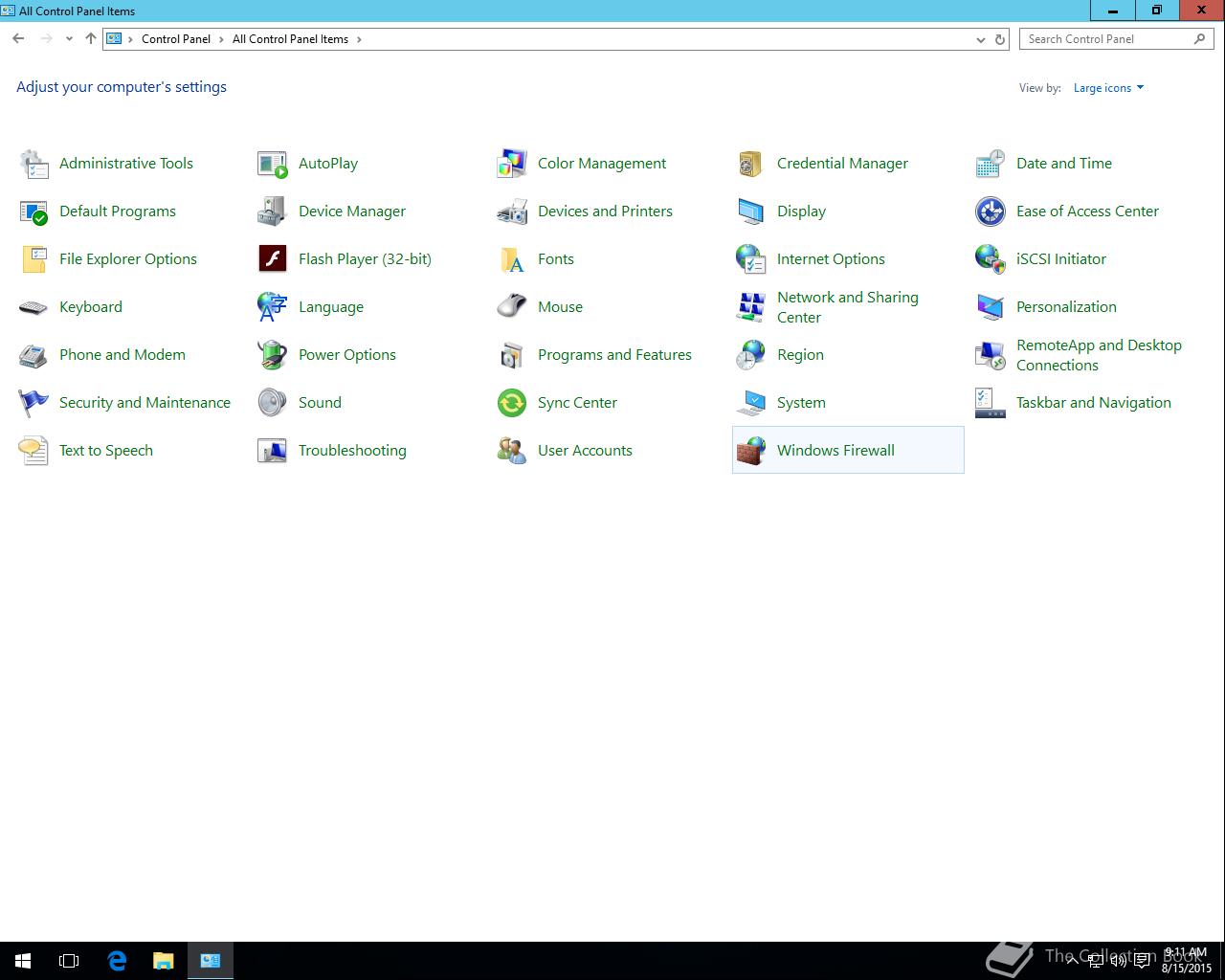Image resolution: width=1225 pixels, height=980 pixels.
Task: Open the Credential Manager safe icon
Action: (x=751, y=164)
